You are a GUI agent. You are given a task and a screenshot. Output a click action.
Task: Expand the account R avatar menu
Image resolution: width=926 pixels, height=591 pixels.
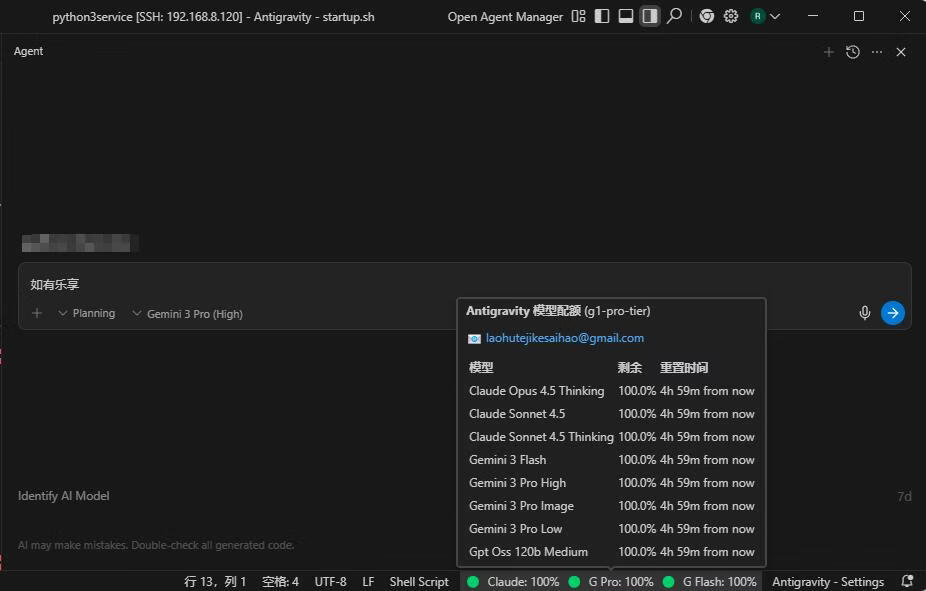765,16
